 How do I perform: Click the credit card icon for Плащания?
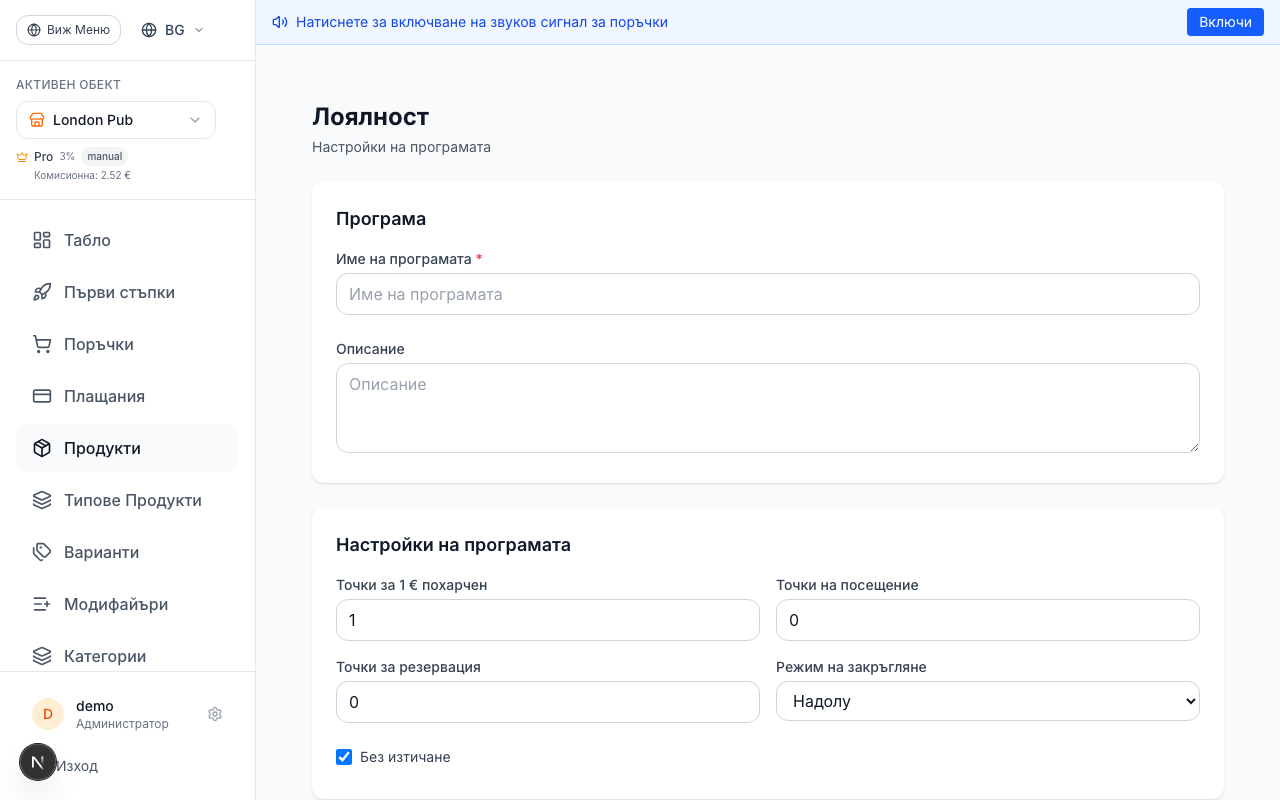coord(42,396)
